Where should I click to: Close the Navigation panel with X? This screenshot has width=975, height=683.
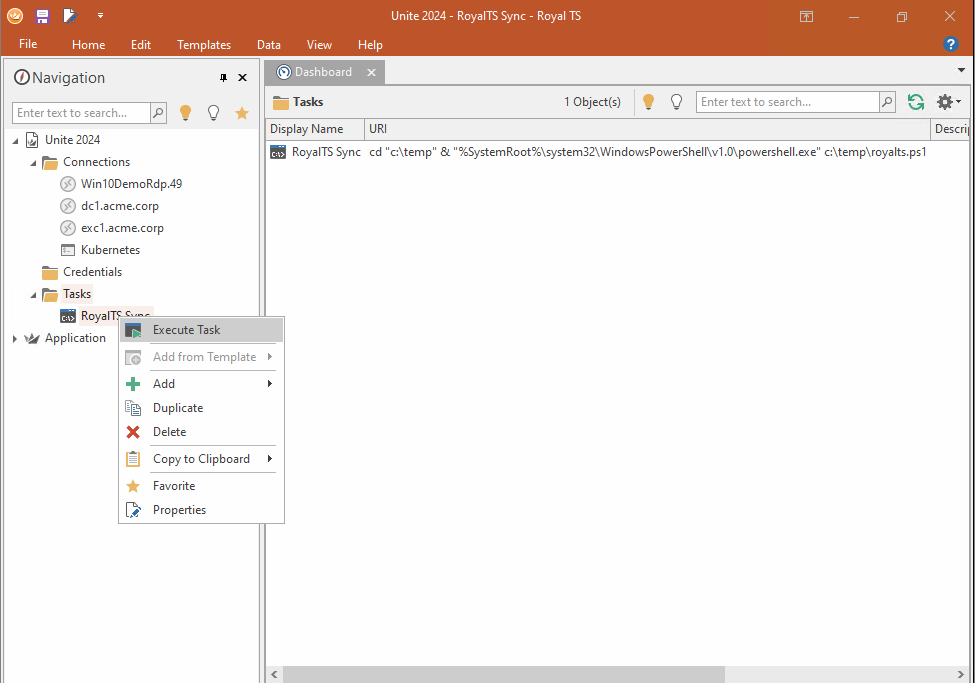coord(242,78)
